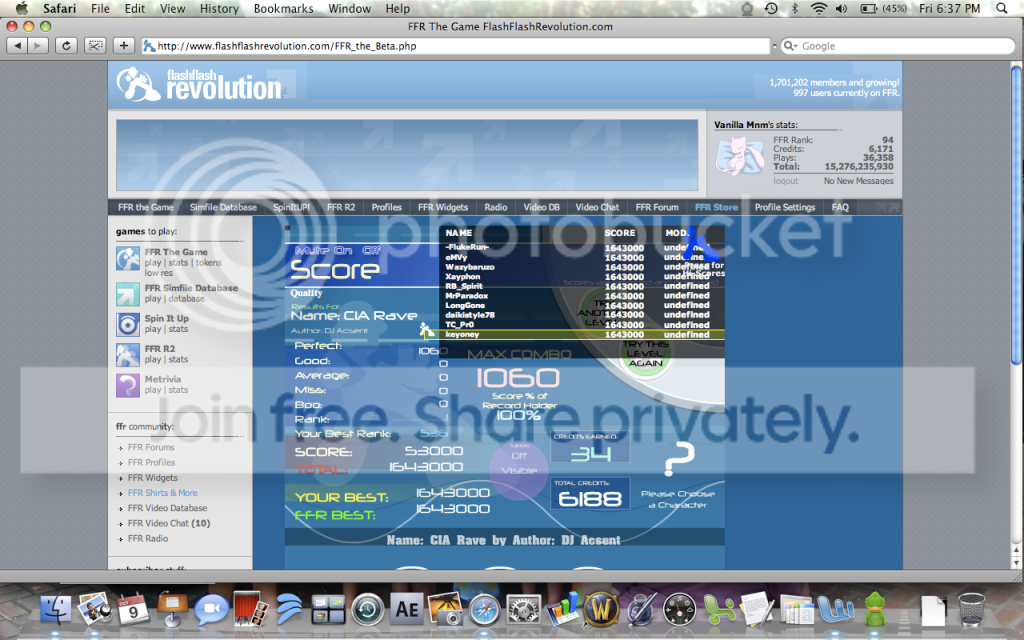The width and height of the screenshot is (1024, 640).
Task: Launch After Effects from the dock
Action: (x=406, y=608)
